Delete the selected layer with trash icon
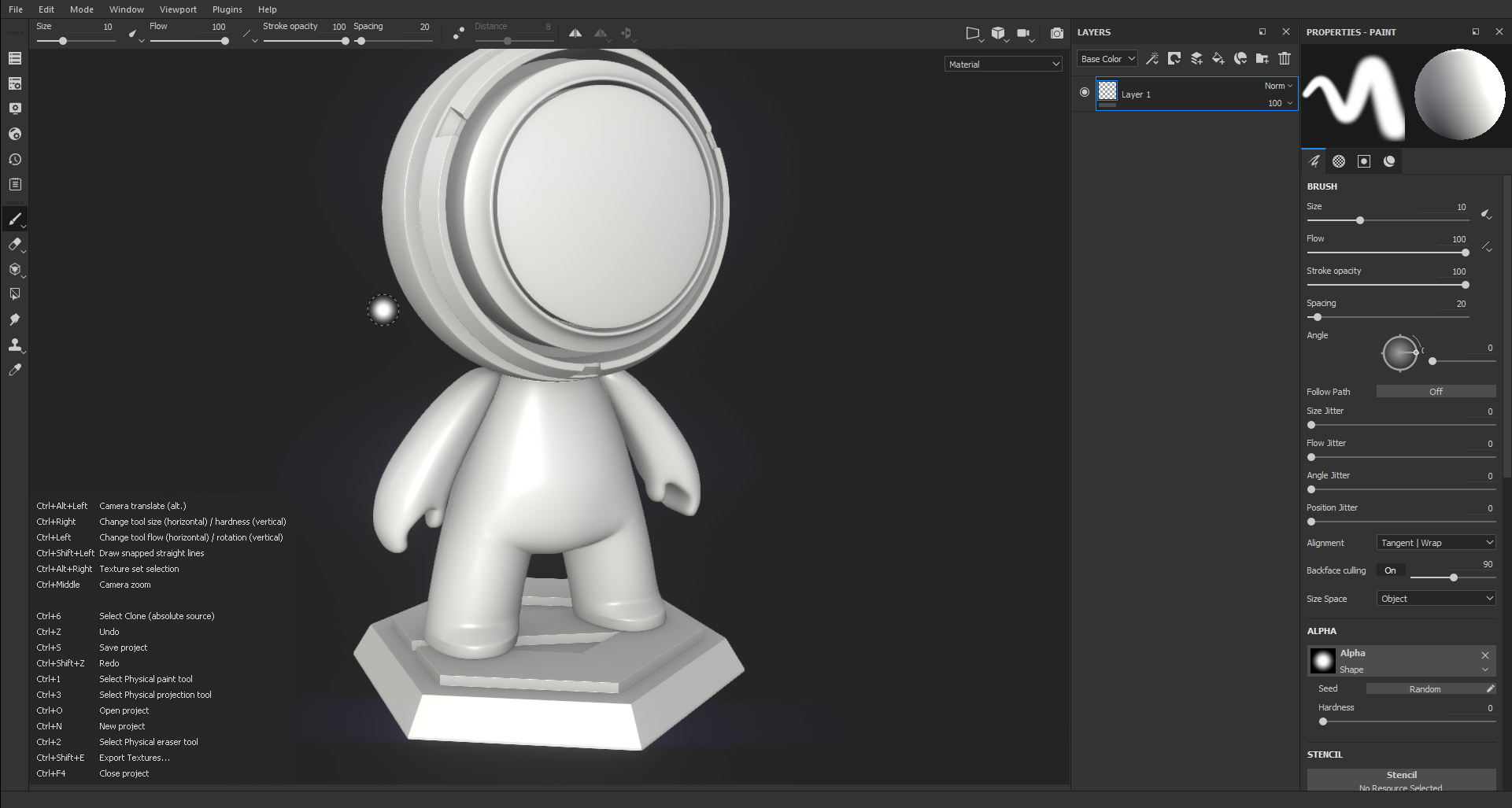Screen dimensions: 1512x808 (x=1285, y=58)
